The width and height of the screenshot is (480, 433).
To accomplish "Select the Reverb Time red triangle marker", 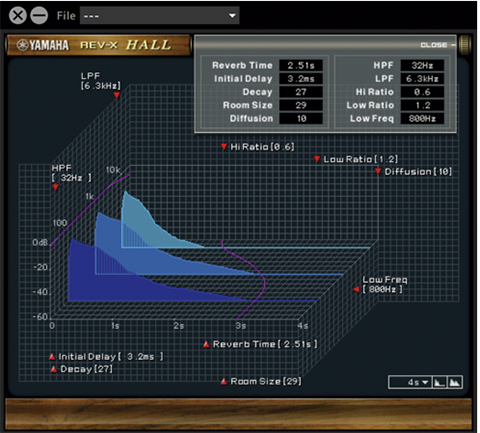I will (206, 344).
